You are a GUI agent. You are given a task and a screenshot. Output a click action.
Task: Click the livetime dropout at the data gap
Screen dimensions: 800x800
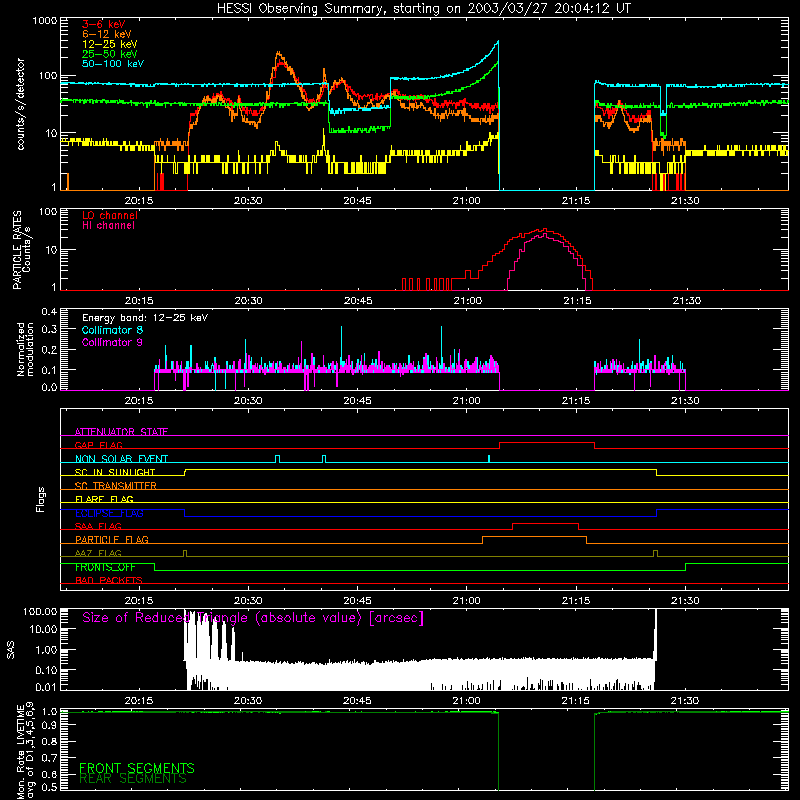546,750
